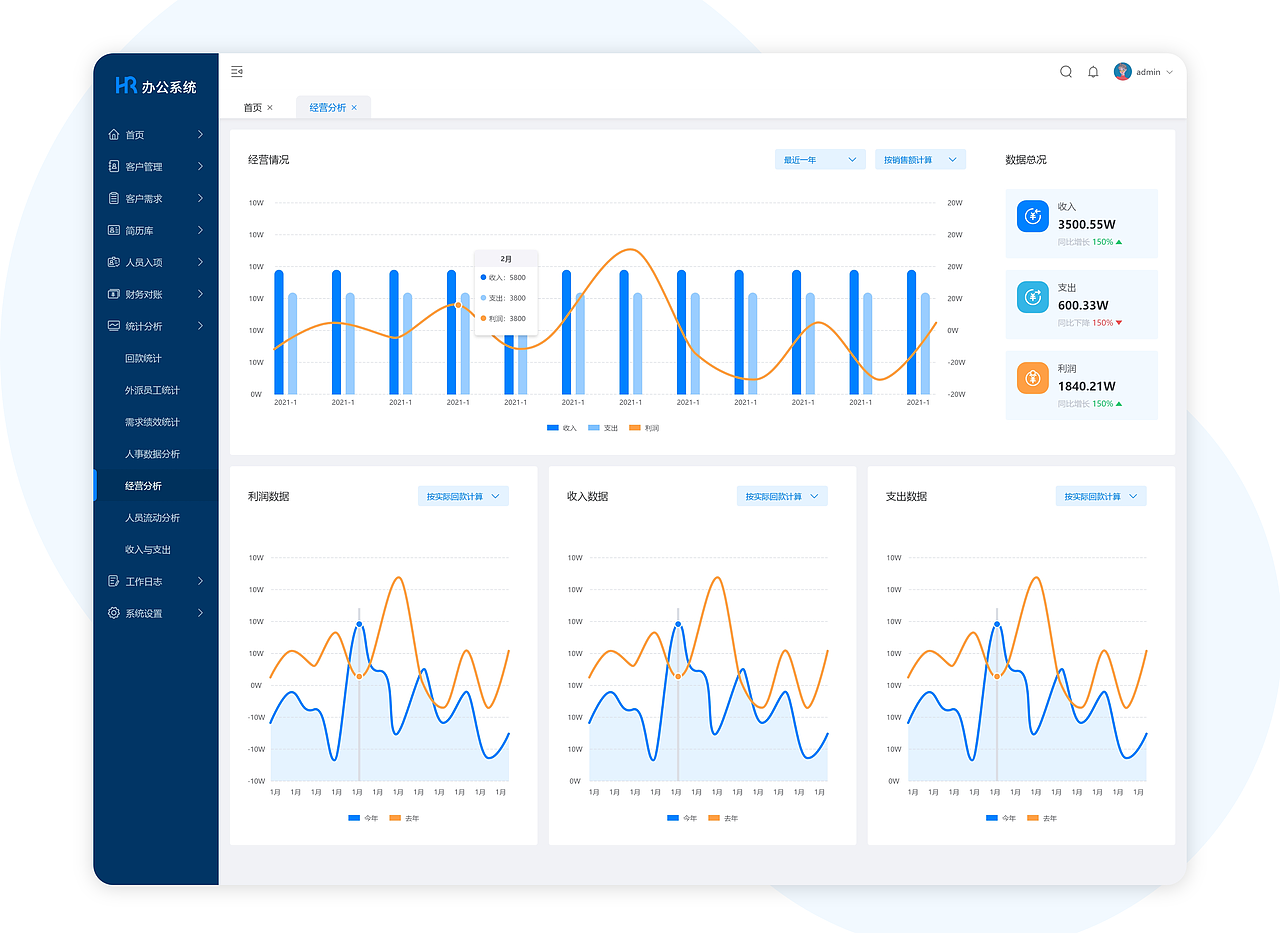Viewport: 1280px width, 933px height.
Task: Click the 首页 home icon in sidebar
Action: [113, 135]
